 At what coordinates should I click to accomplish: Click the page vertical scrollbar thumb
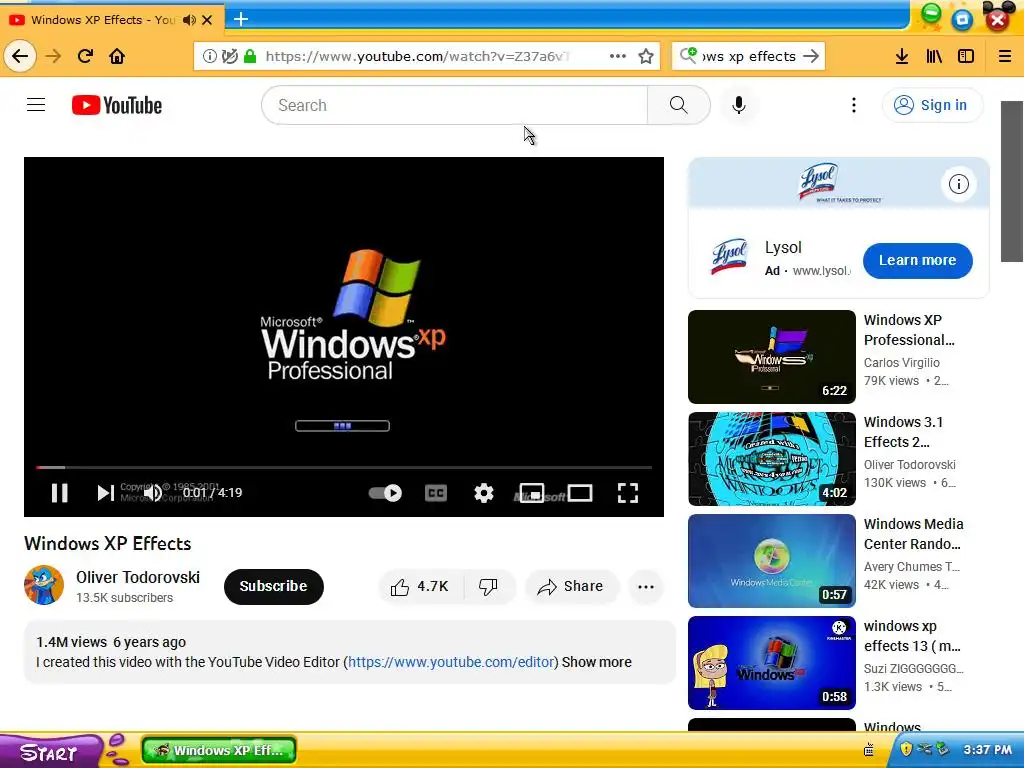(x=1012, y=182)
